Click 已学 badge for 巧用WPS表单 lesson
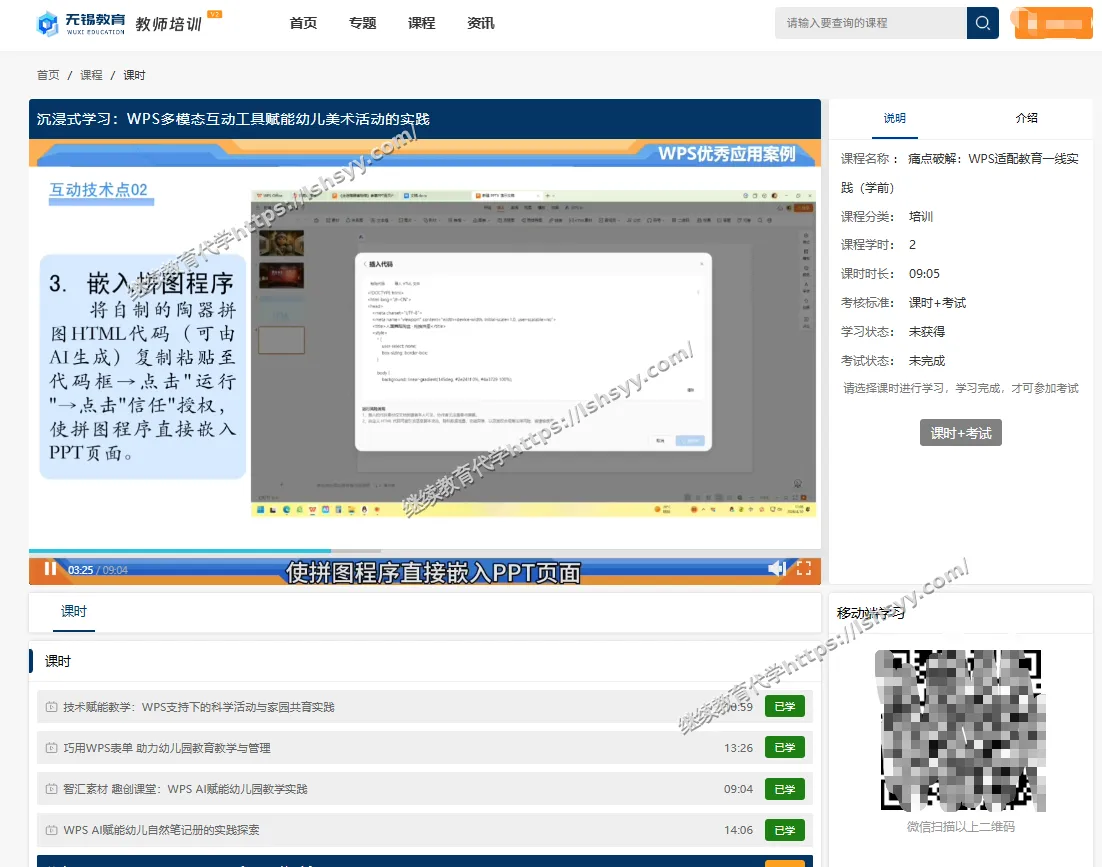 point(784,748)
